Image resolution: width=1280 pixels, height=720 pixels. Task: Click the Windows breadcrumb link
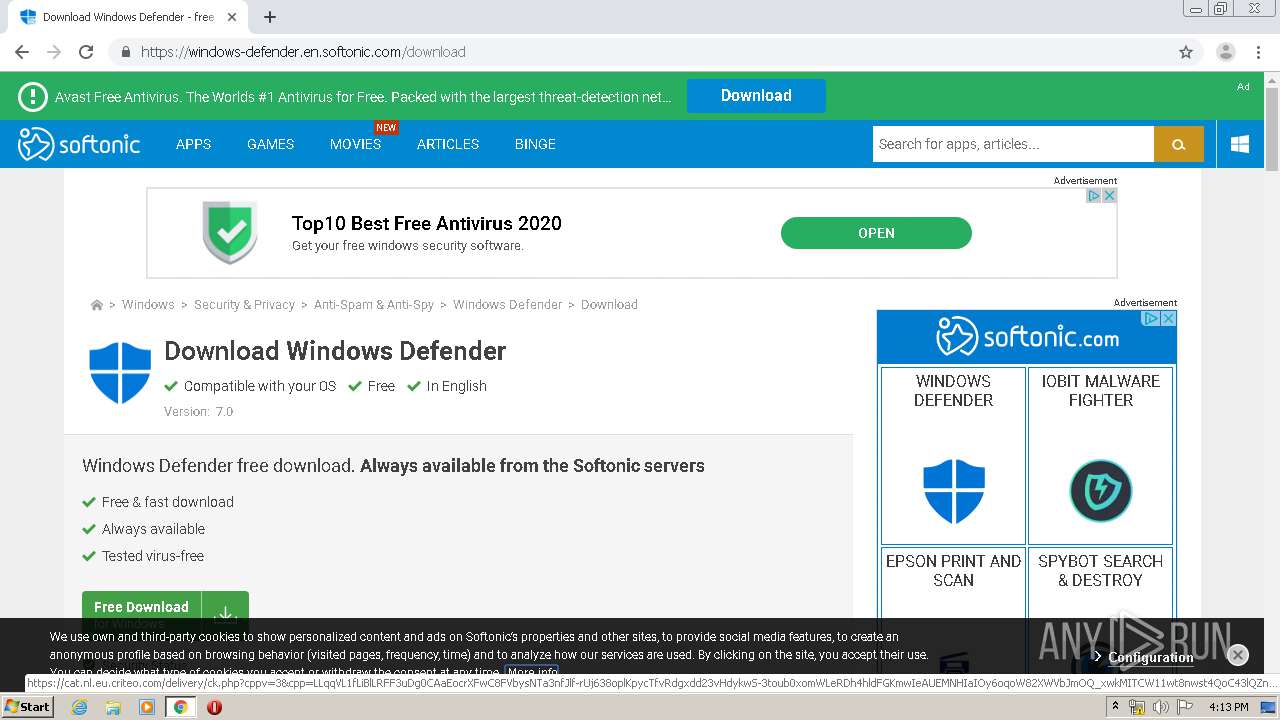(148, 305)
